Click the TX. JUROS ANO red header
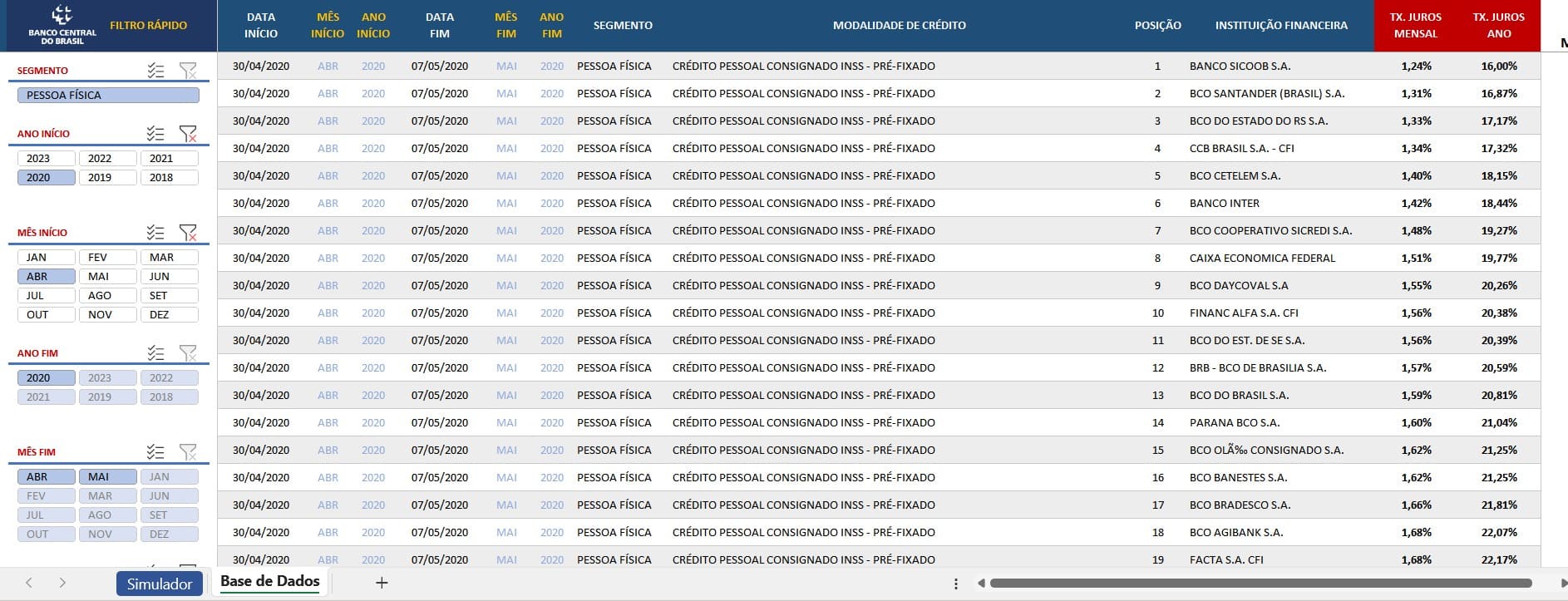The width and height of the screenshot is (1568, 601). (x=1499, y=25)
